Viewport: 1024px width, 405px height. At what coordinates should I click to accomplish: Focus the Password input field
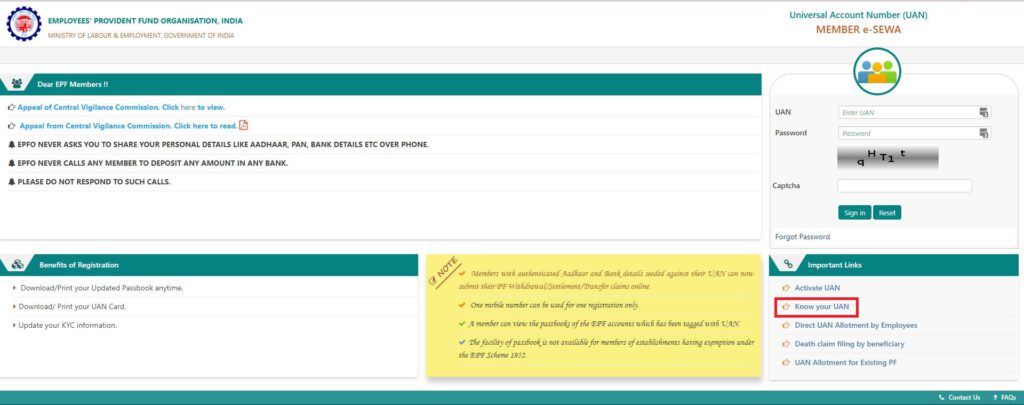pyautogui.click(x=906, y=133)
